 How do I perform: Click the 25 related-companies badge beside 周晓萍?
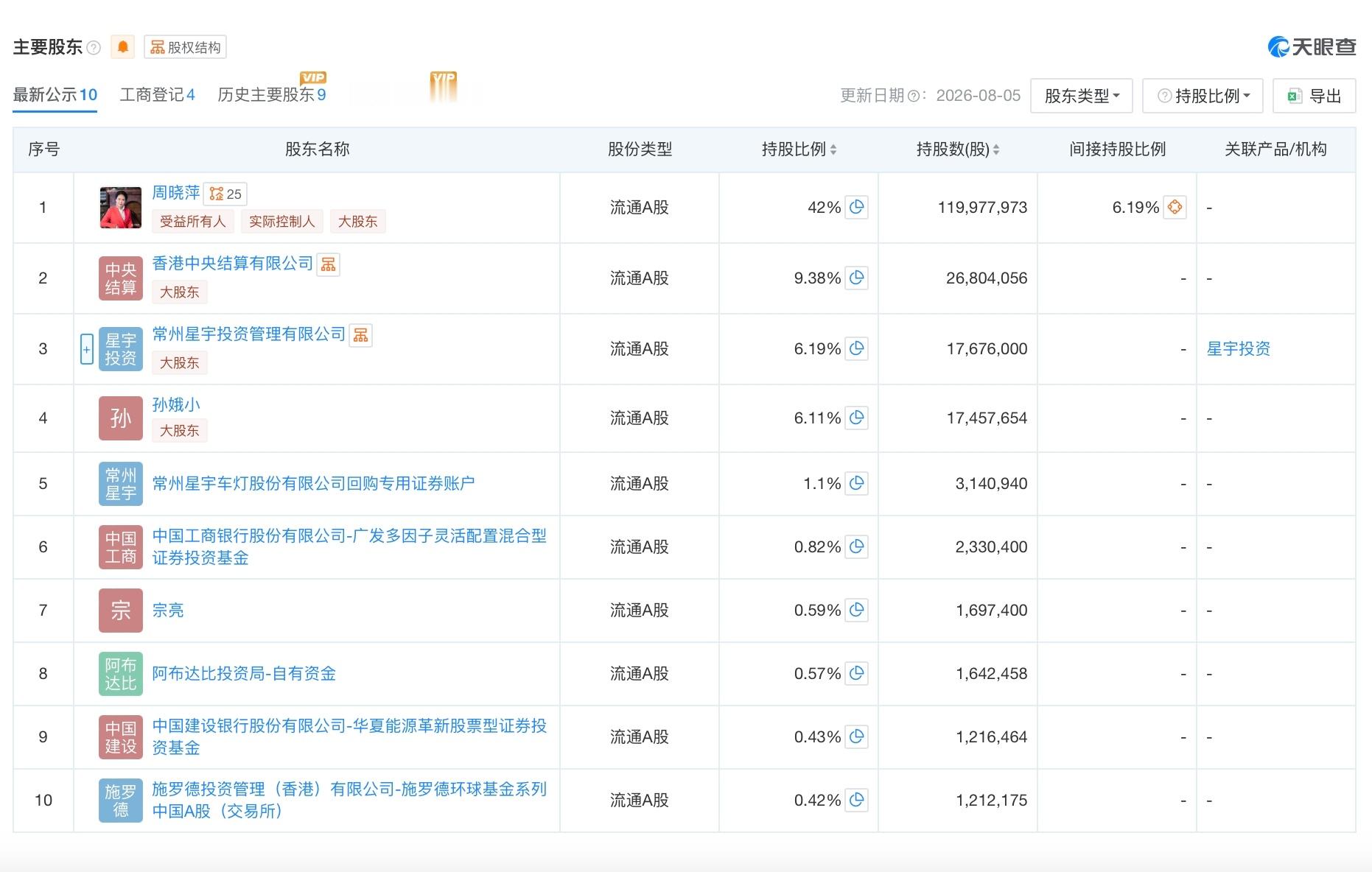225,194
